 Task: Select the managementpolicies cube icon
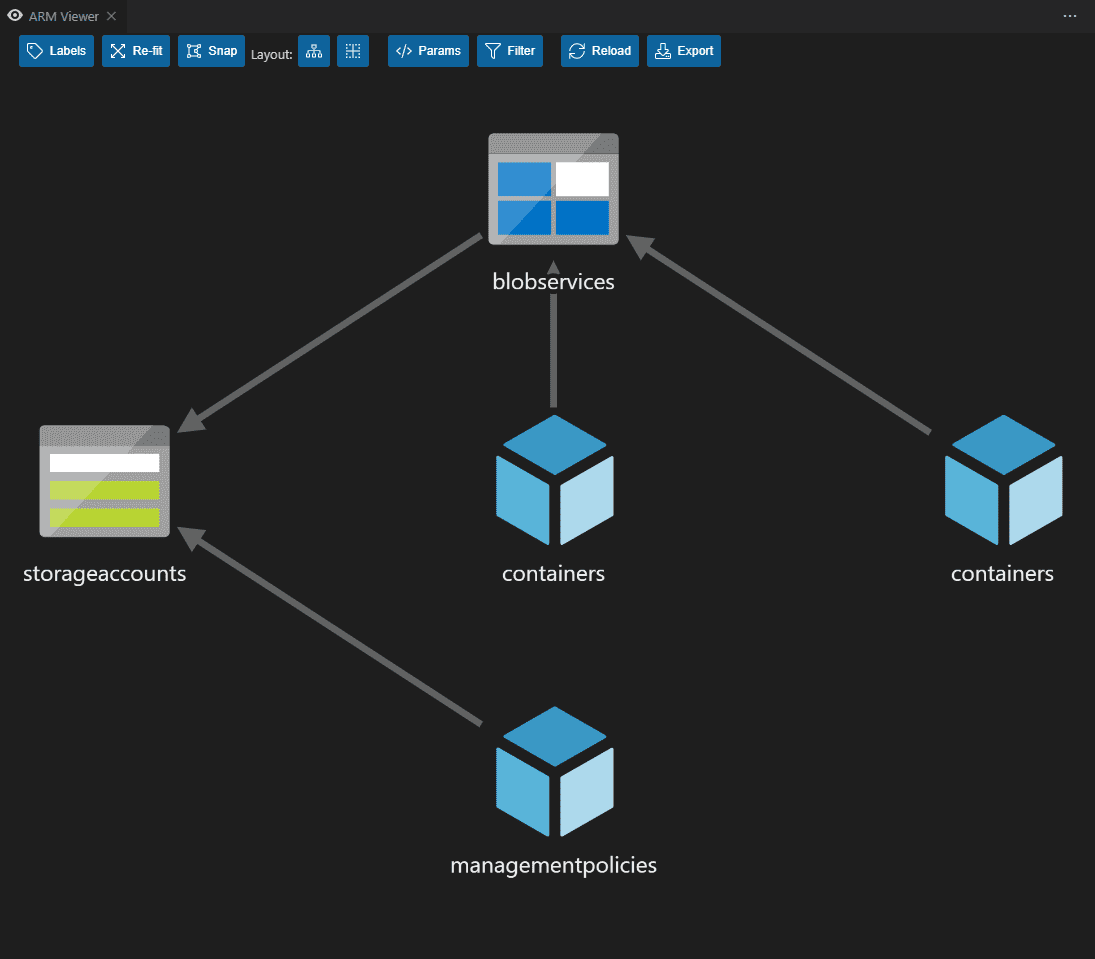tap(554, 771)
